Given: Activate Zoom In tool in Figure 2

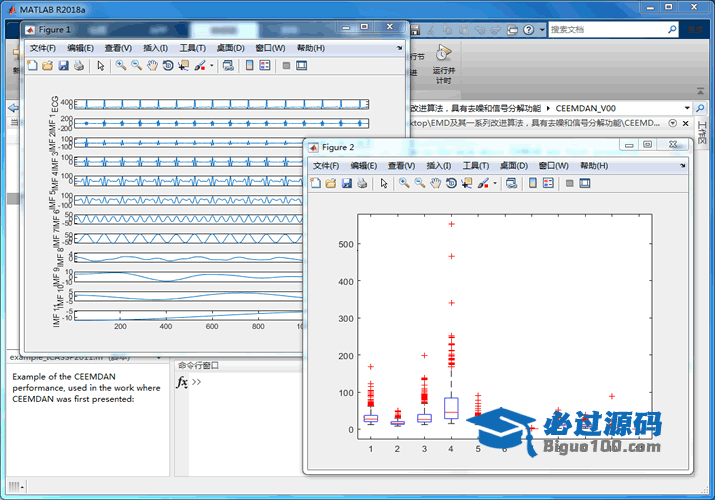Looking at the screenshot, I should (x=404, y=183).
